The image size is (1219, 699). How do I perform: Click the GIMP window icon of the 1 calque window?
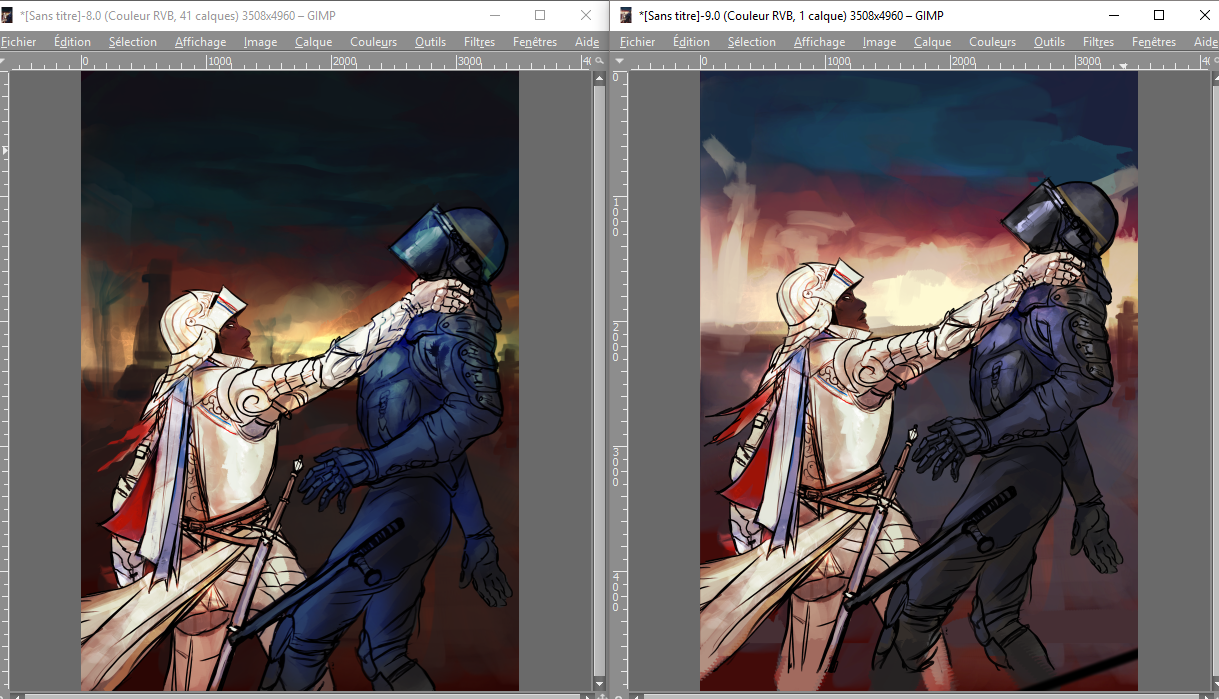626,15
